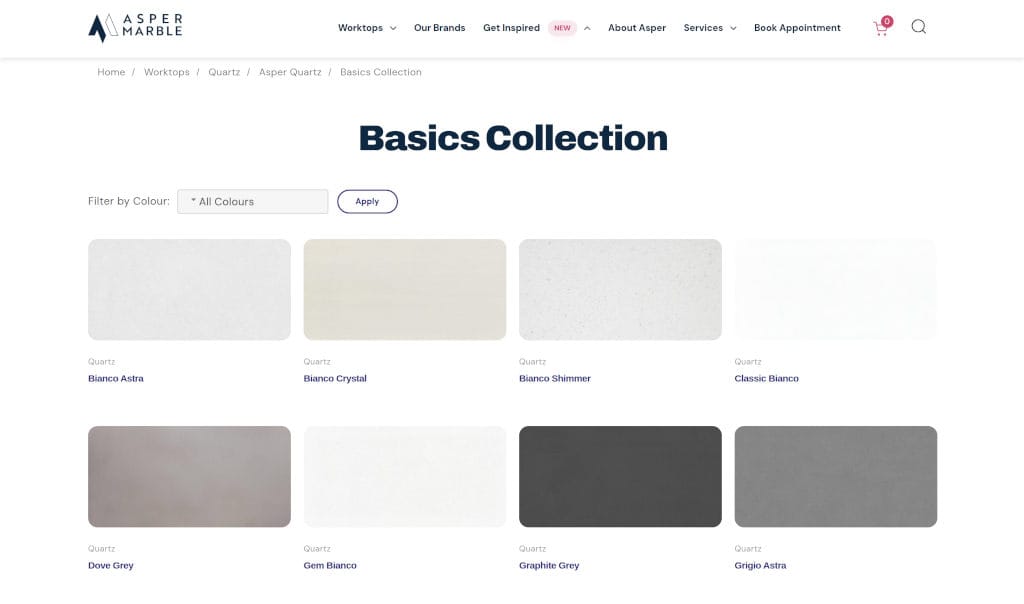Apply the colour filter
The image size is (1024, 604).
pos(367,201)
